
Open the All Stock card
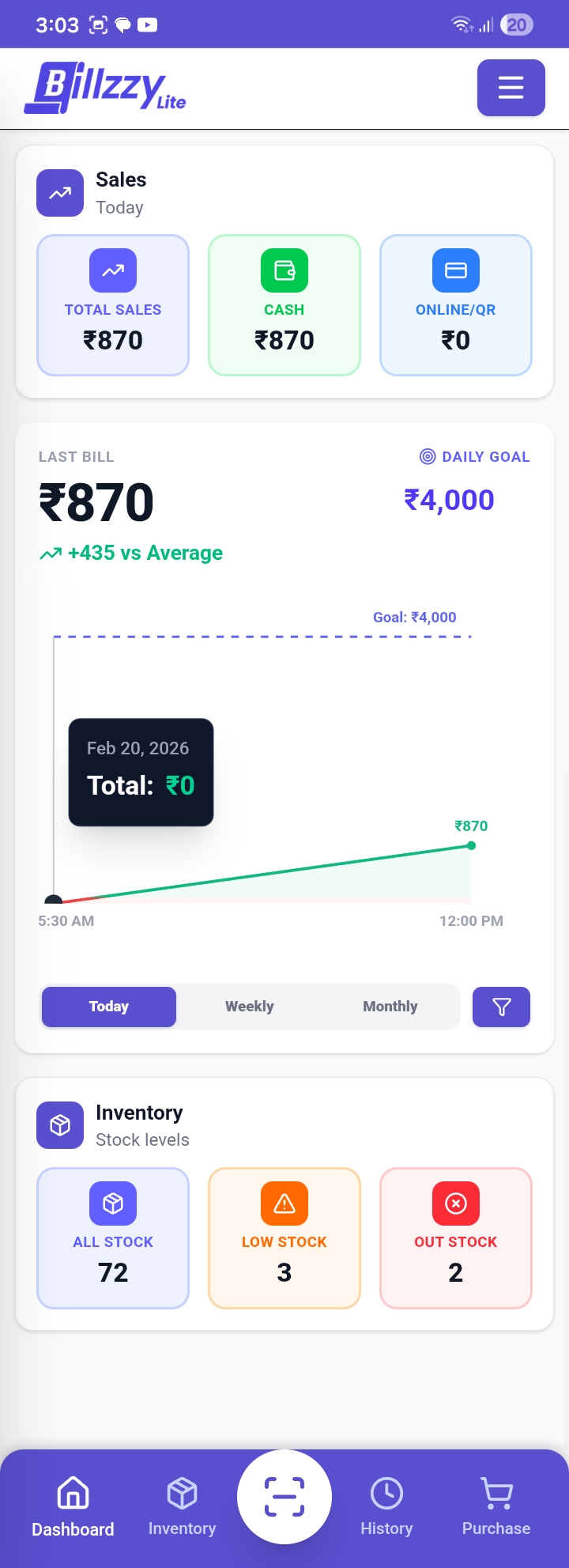click(x=113, y=1237)
